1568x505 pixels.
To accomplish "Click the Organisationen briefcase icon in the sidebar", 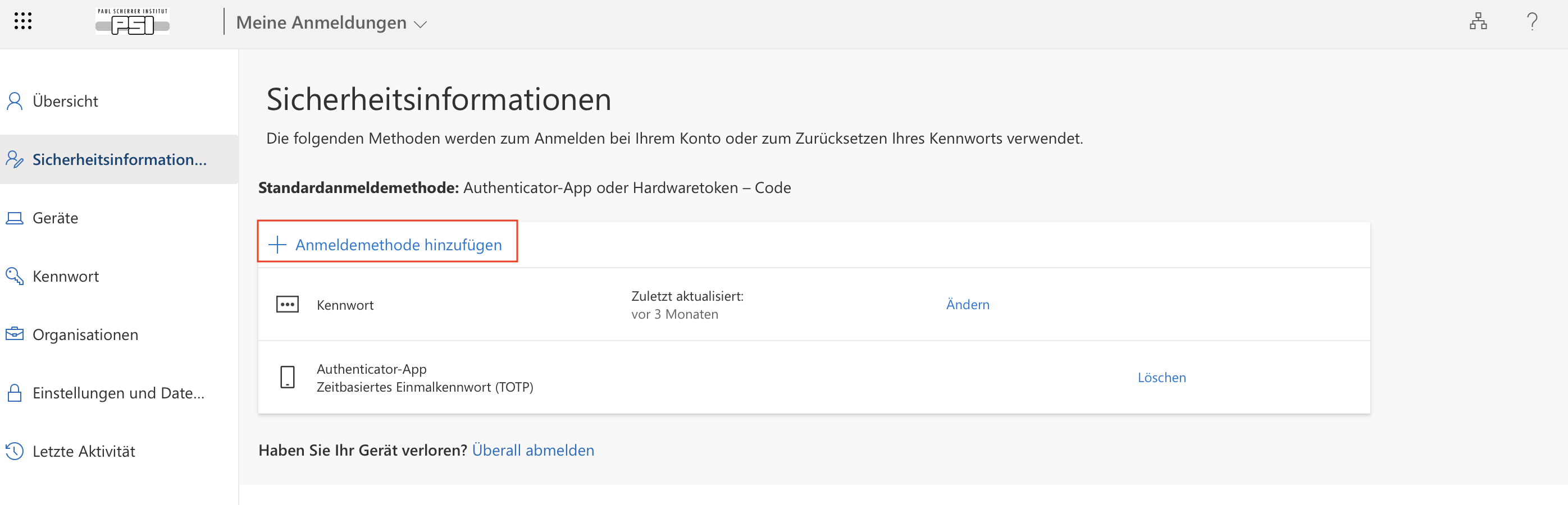I will pos(15,334).
